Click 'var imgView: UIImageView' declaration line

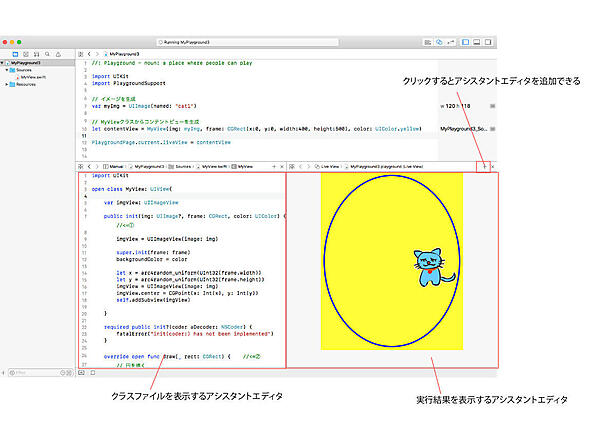(141, 202)
